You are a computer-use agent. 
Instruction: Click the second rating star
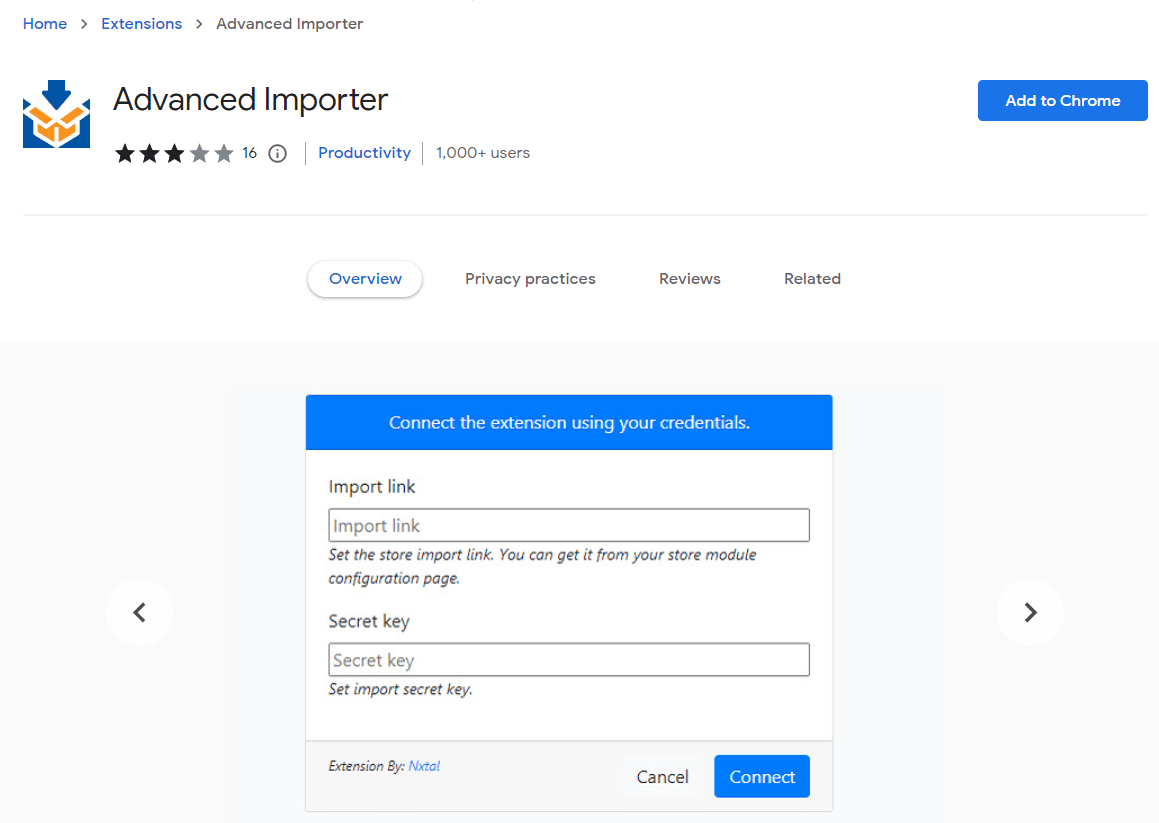click(x=150, y=153)
